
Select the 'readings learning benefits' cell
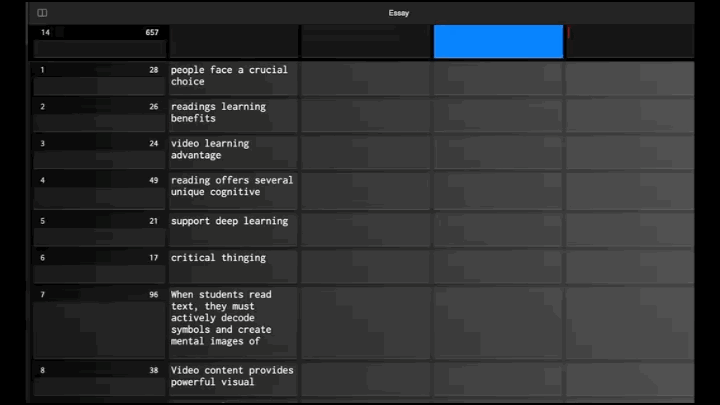(232, 113)
